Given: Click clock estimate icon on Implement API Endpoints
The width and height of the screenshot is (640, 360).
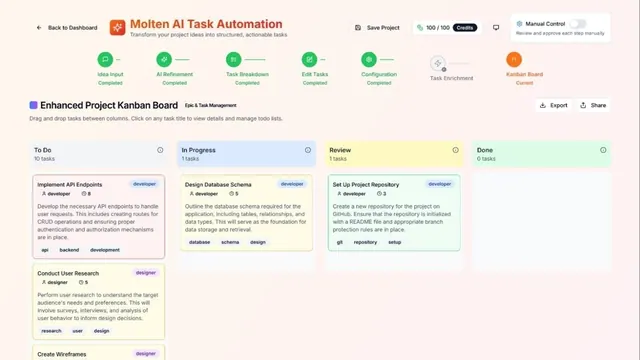Looking at the screenshot, I should 84,194.
